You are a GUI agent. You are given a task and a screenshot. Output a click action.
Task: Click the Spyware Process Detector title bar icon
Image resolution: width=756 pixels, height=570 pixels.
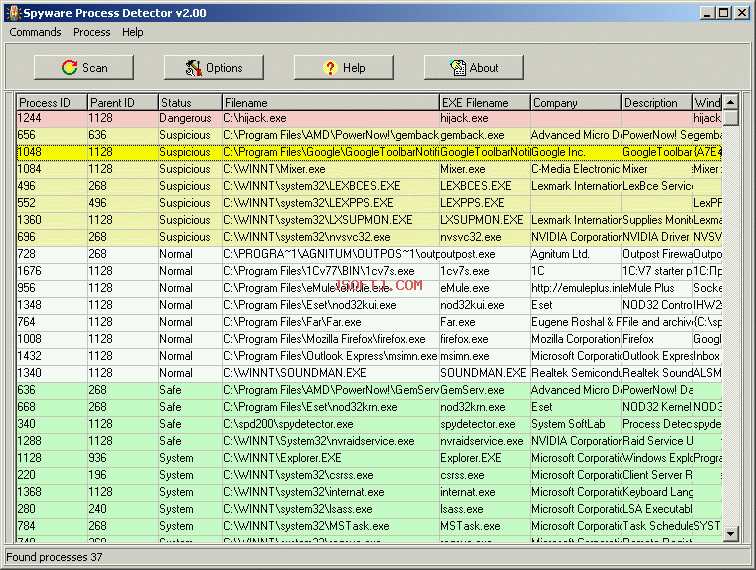click(x=14, y=13)
